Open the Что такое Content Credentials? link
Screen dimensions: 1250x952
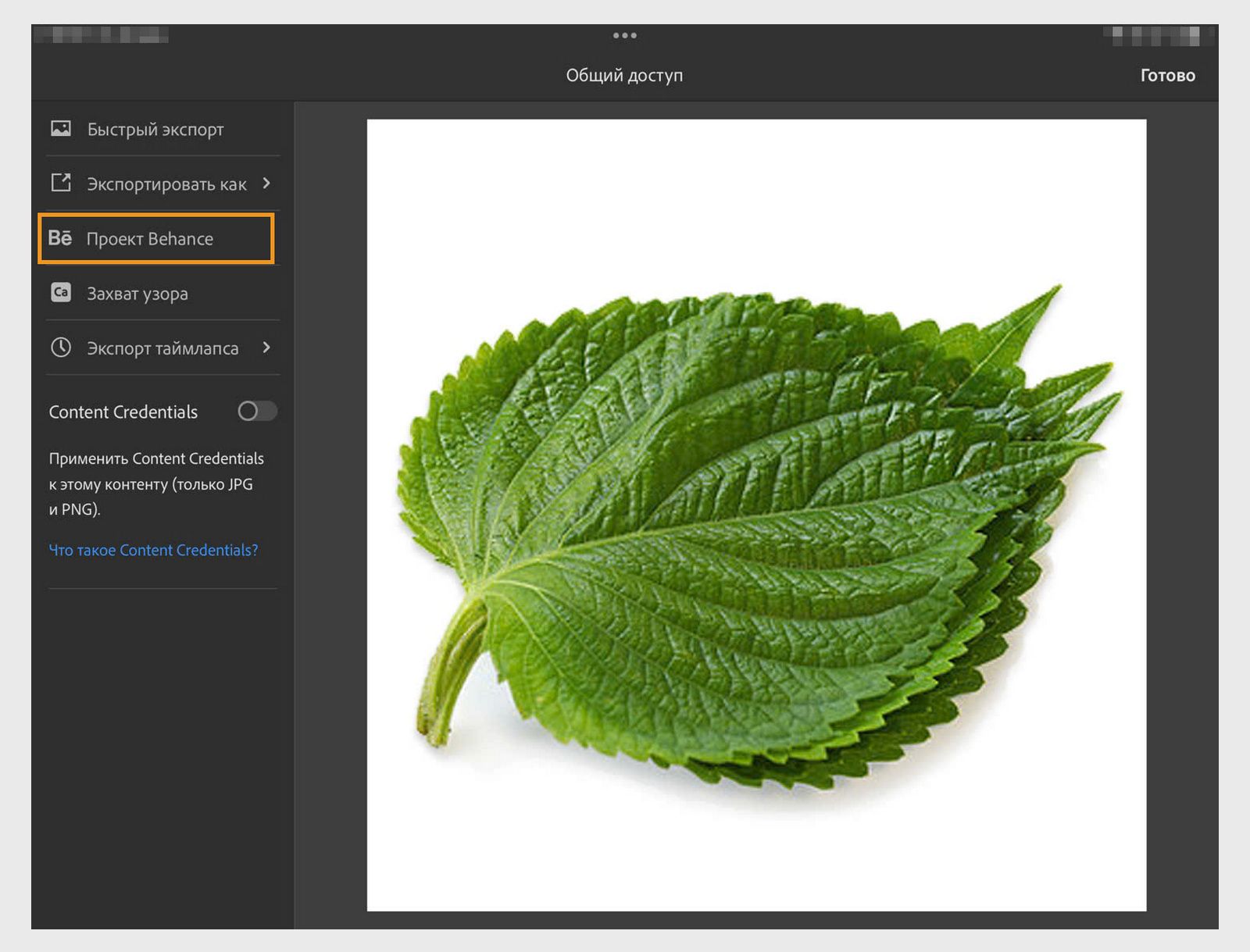coord(153,550)
